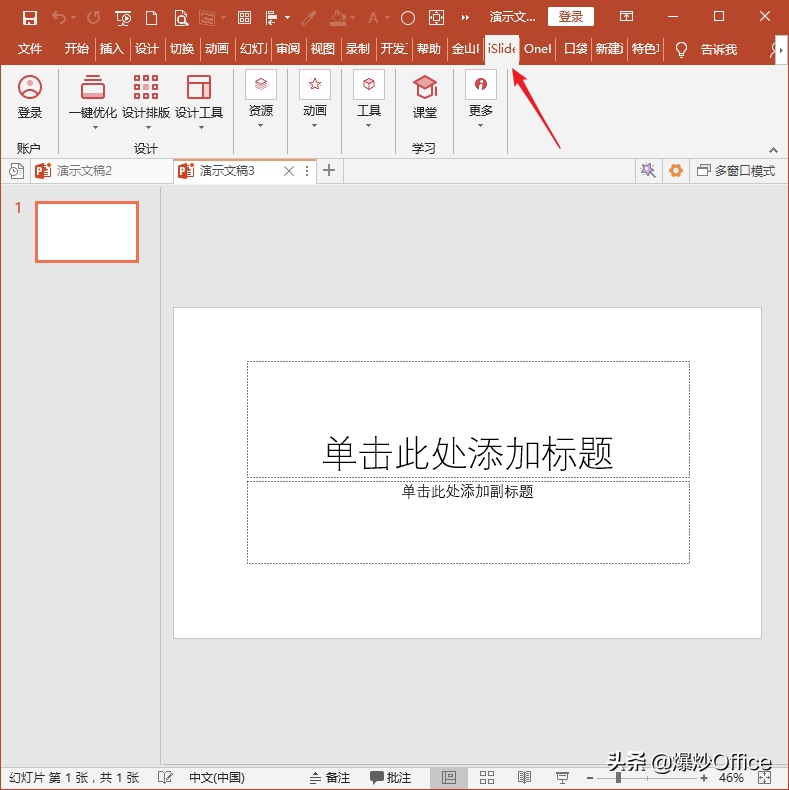Viewport: 789px width, 790px height.
Task: Open the 一键优化 dropdown
Action: 93,102
